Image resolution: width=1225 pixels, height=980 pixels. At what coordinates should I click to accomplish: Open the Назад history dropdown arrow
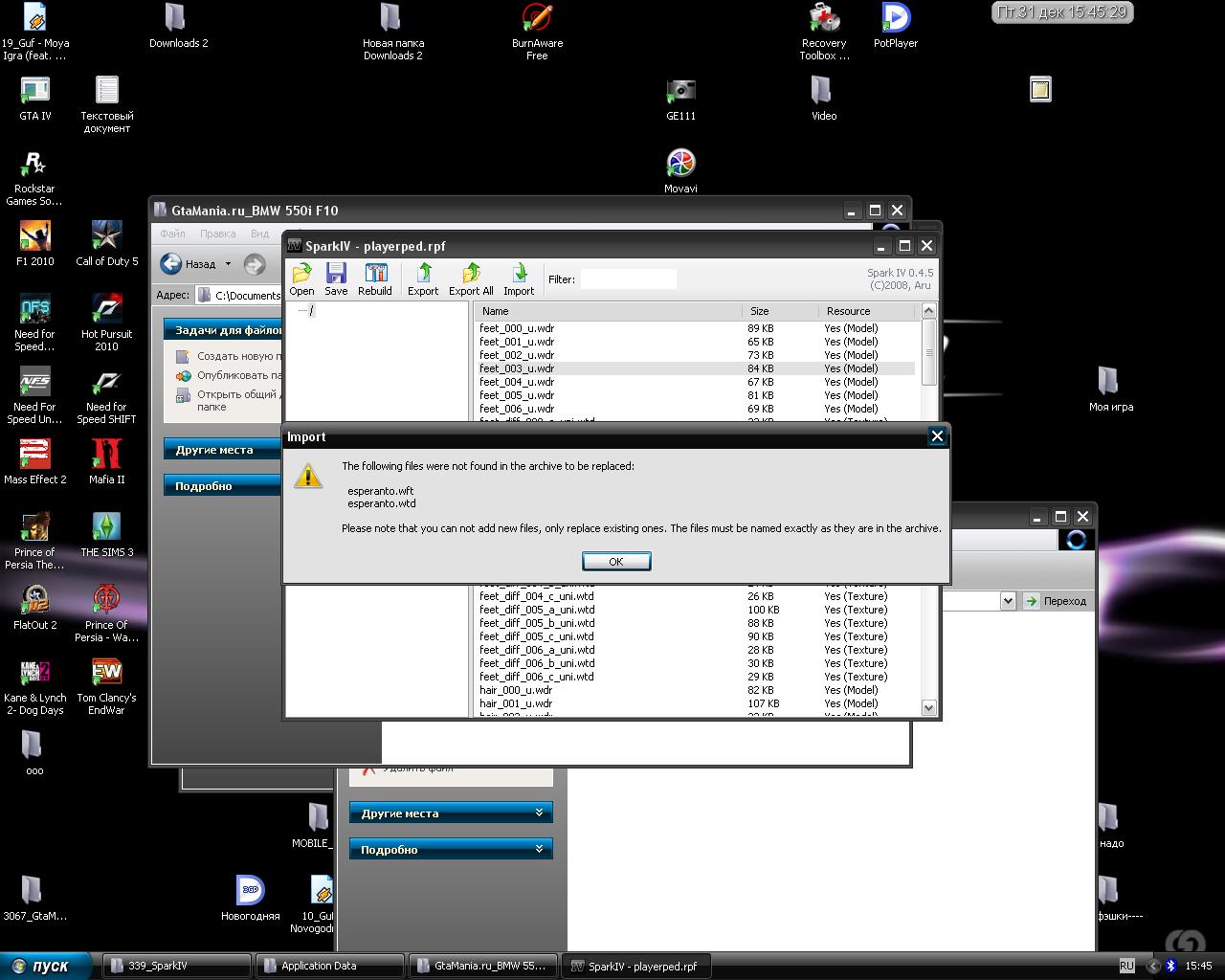(228, 264)
